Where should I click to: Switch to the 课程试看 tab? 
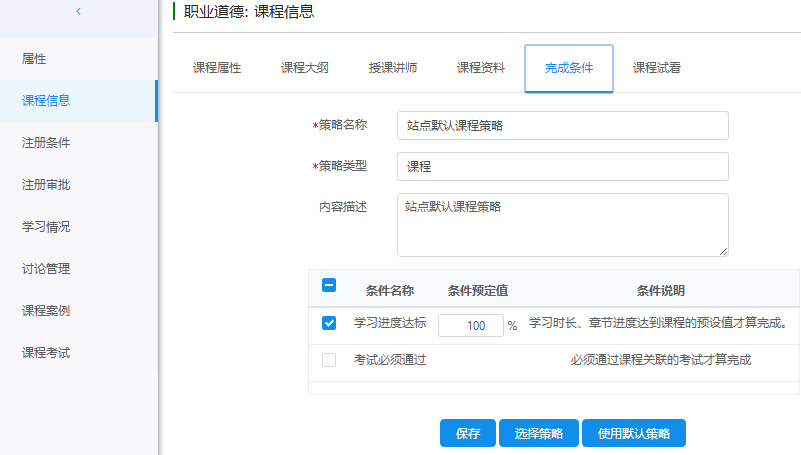click(x=657, y=68)
